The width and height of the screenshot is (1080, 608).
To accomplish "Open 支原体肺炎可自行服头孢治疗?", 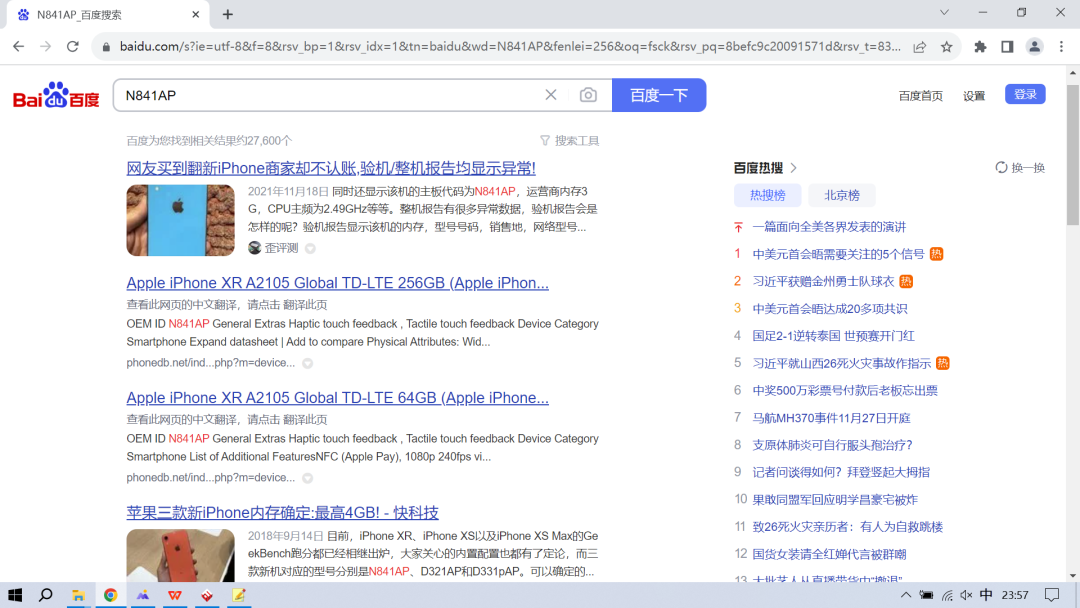I will click(x=832, y=445).
